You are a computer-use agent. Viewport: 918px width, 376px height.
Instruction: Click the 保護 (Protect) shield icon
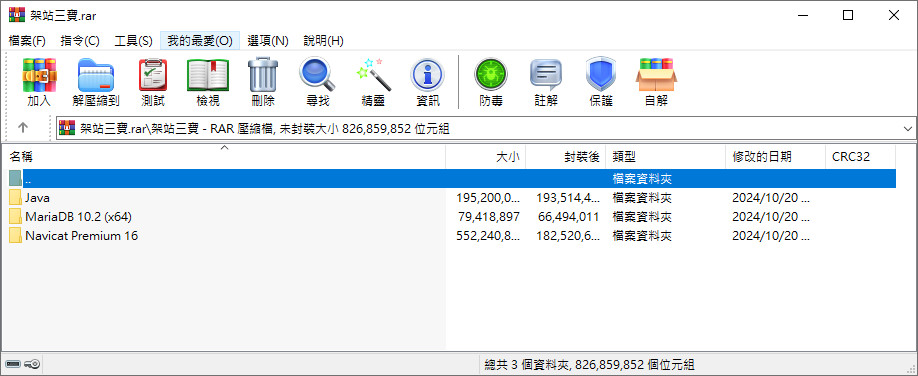601,74
